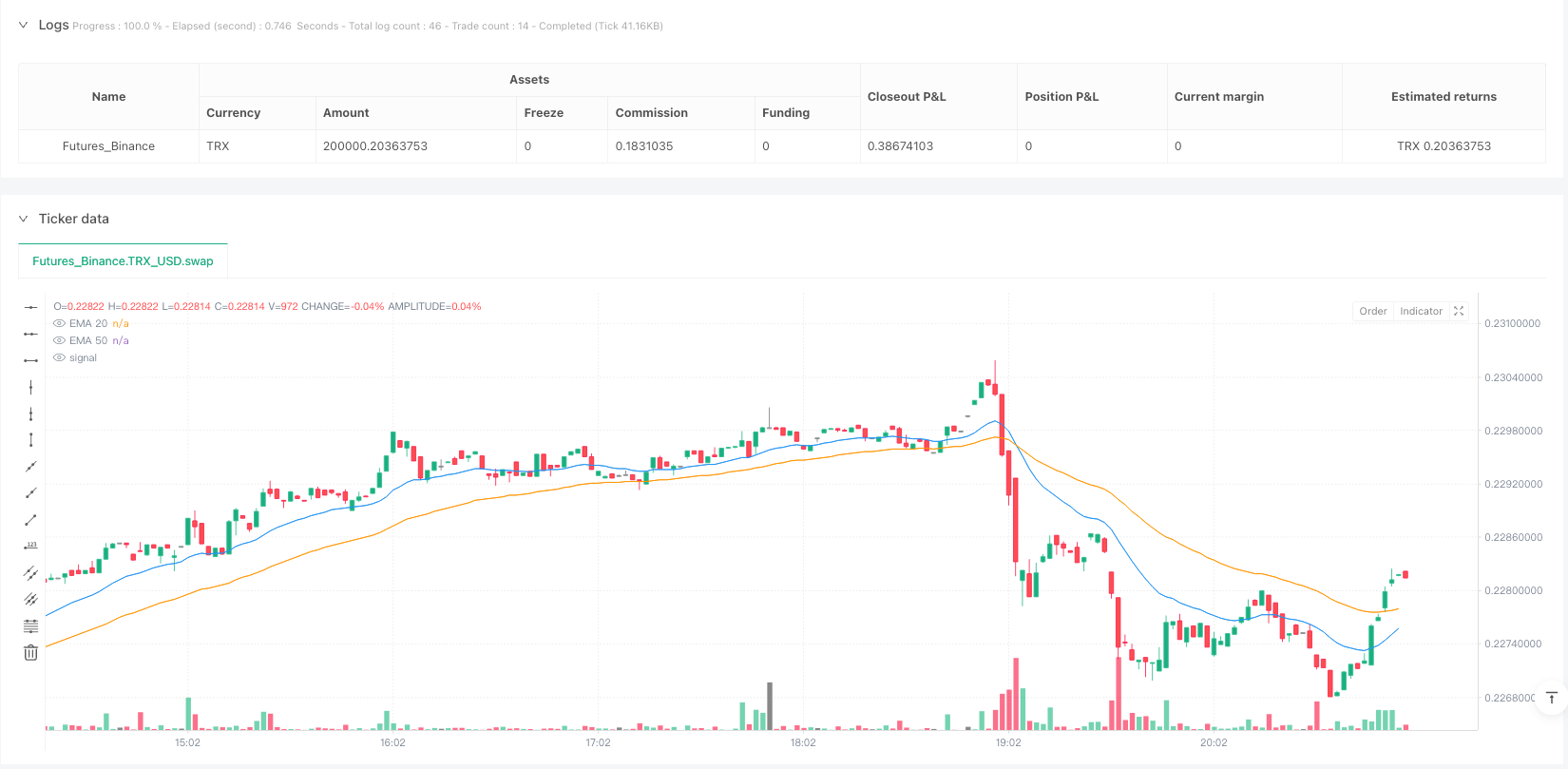Viewport: 1568px width, 769px height.
Task: Select the diagonal ray line tool
Action: tap(30, 492)
